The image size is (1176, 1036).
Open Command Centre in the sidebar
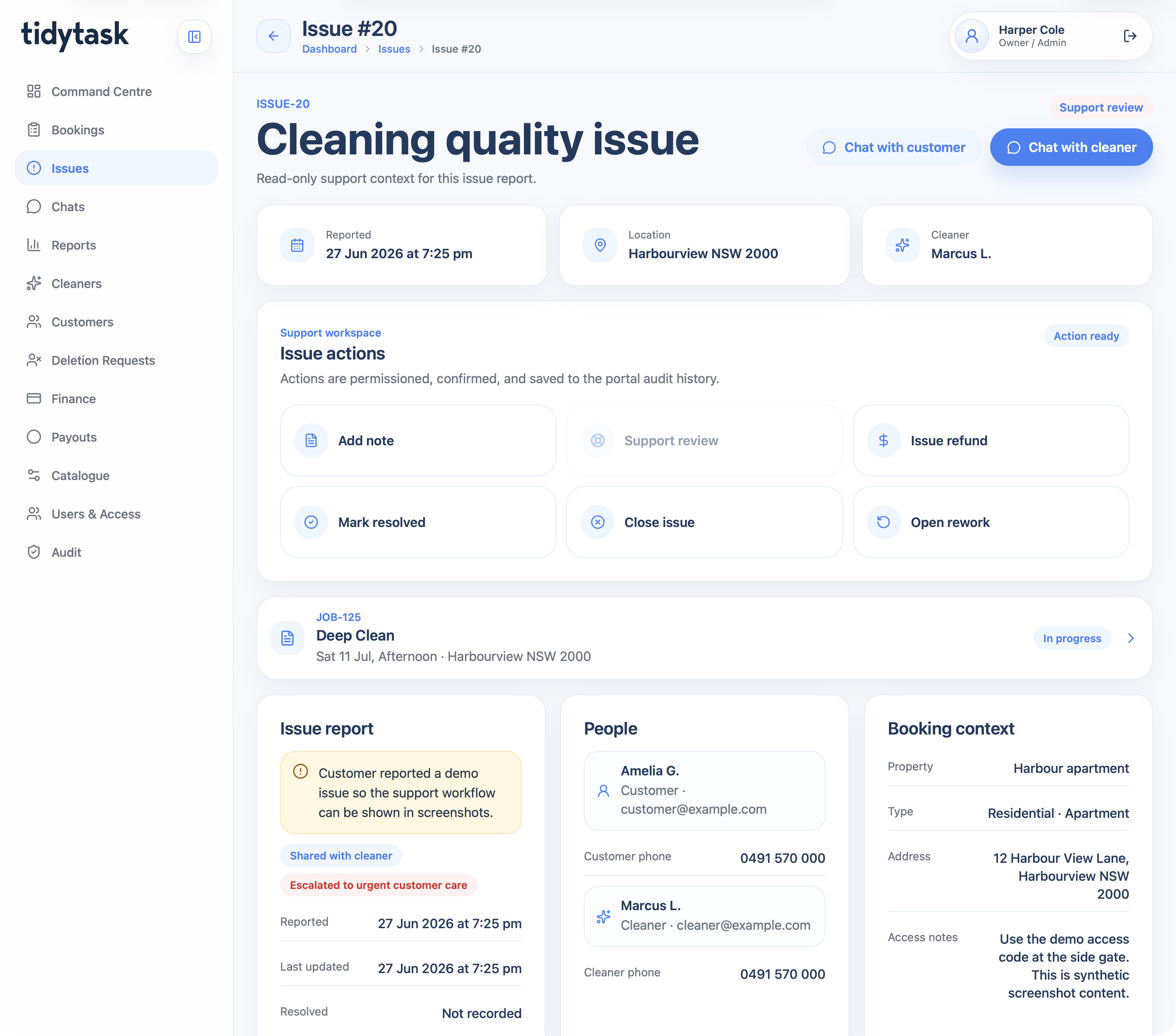116,92
